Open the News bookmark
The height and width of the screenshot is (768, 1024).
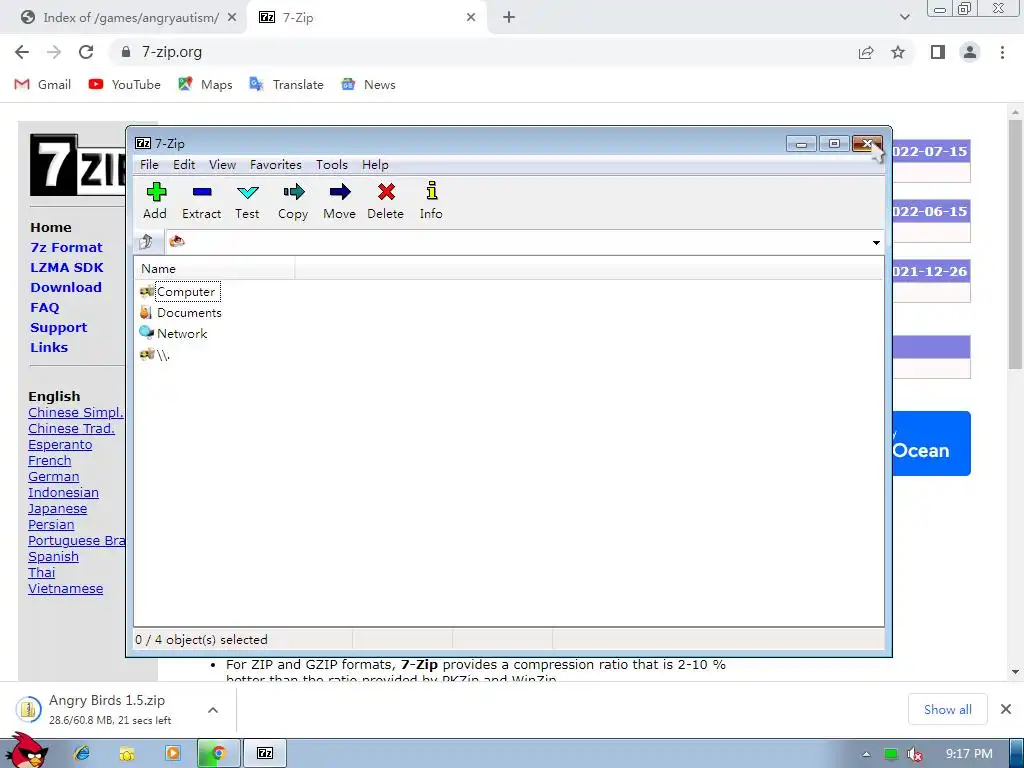pos(368,85)
